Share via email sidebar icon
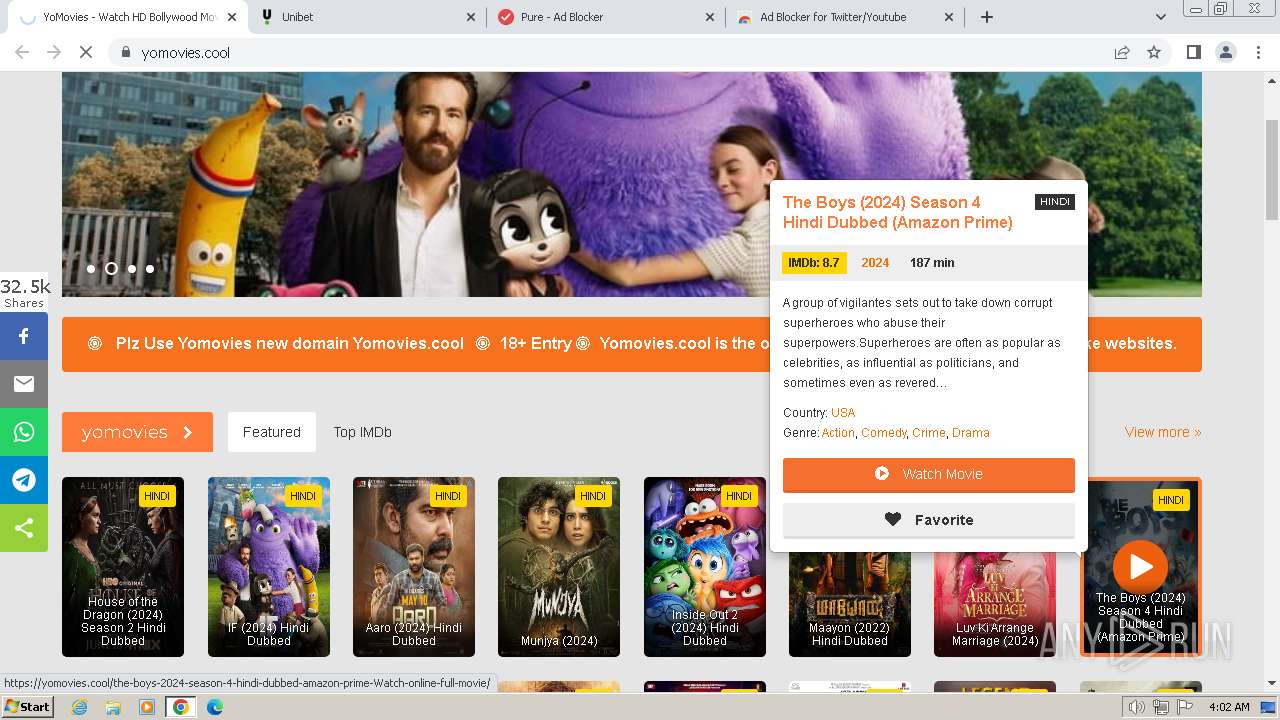The height and width of the screenshot is (720, 1280). coord(24,384)
